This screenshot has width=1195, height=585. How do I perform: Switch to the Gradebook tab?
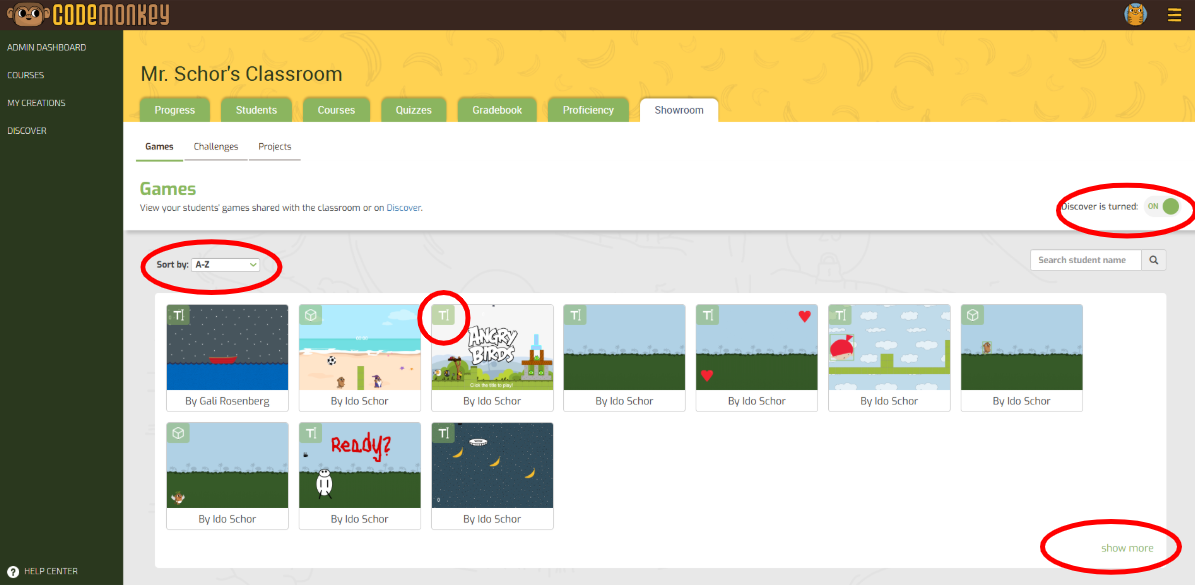pos(497,110)
